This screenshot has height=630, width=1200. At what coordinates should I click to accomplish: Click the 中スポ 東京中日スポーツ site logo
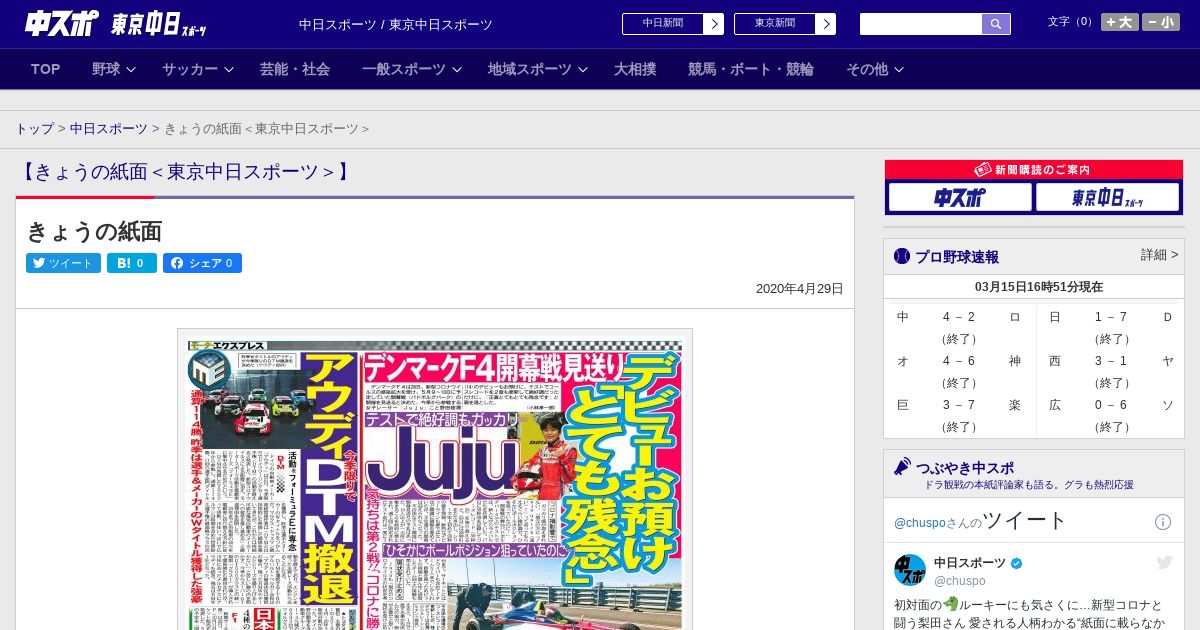117,24
